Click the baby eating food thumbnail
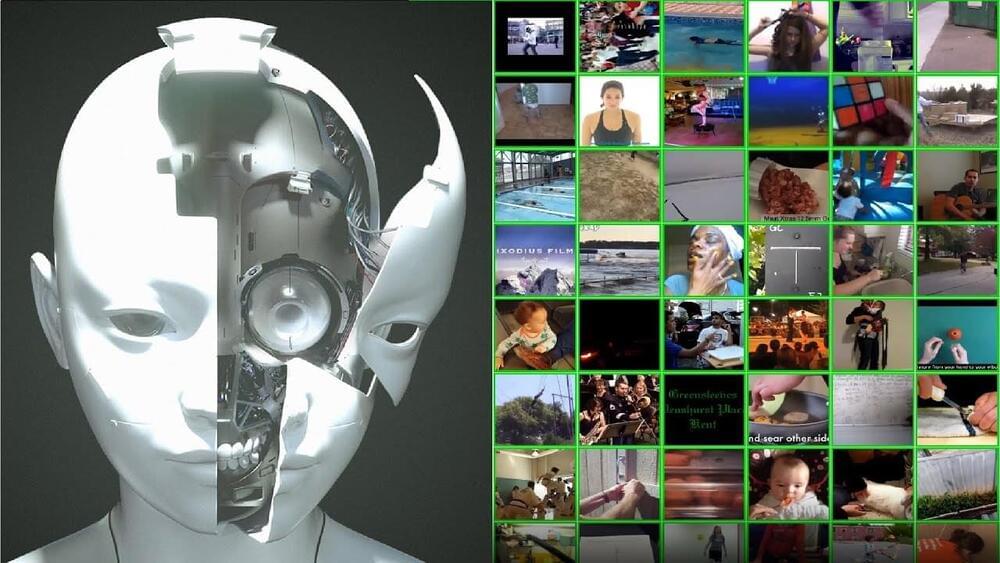 click(788, 483)
